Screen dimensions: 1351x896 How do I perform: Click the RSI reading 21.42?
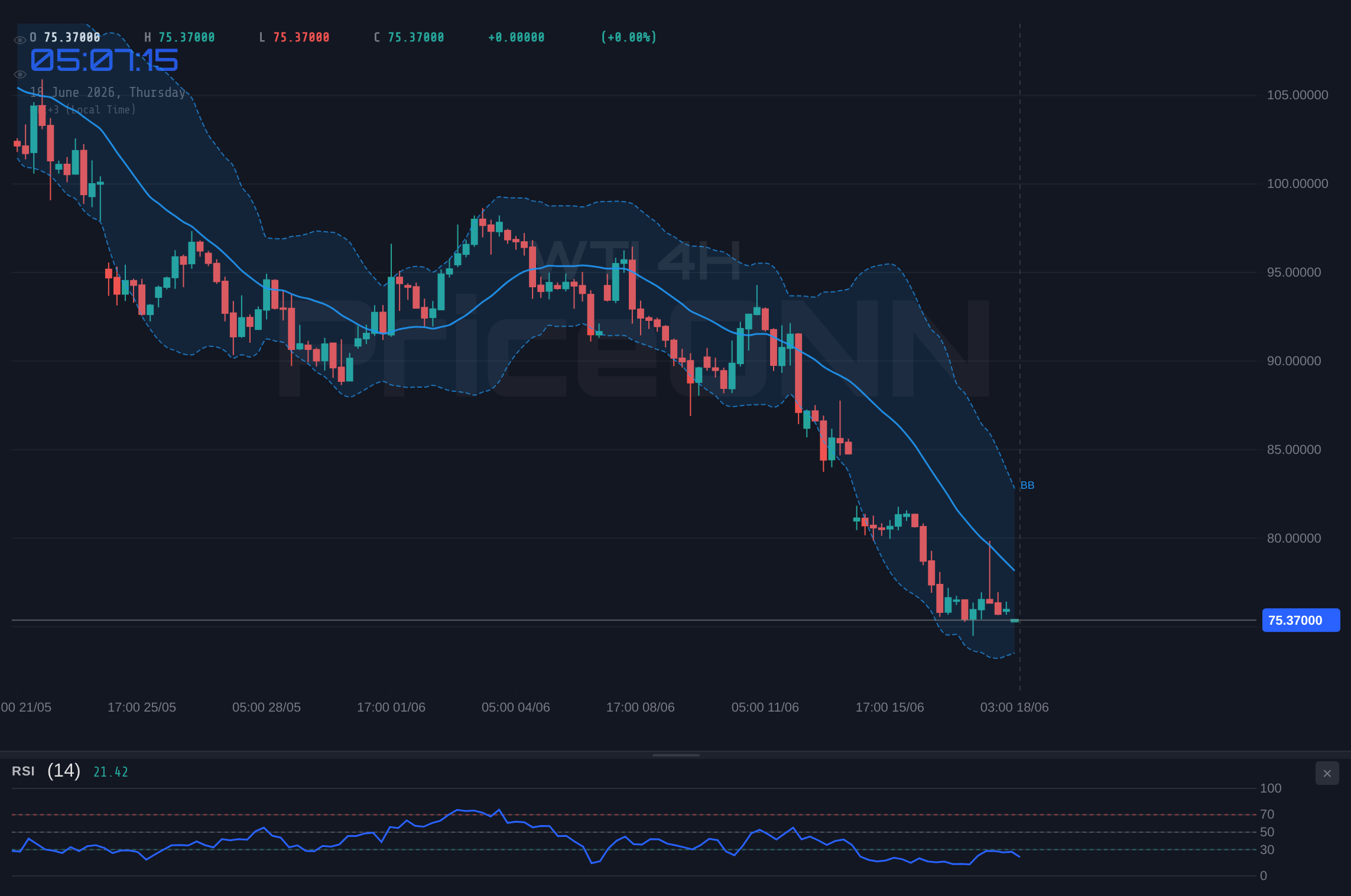coord(111,772)
